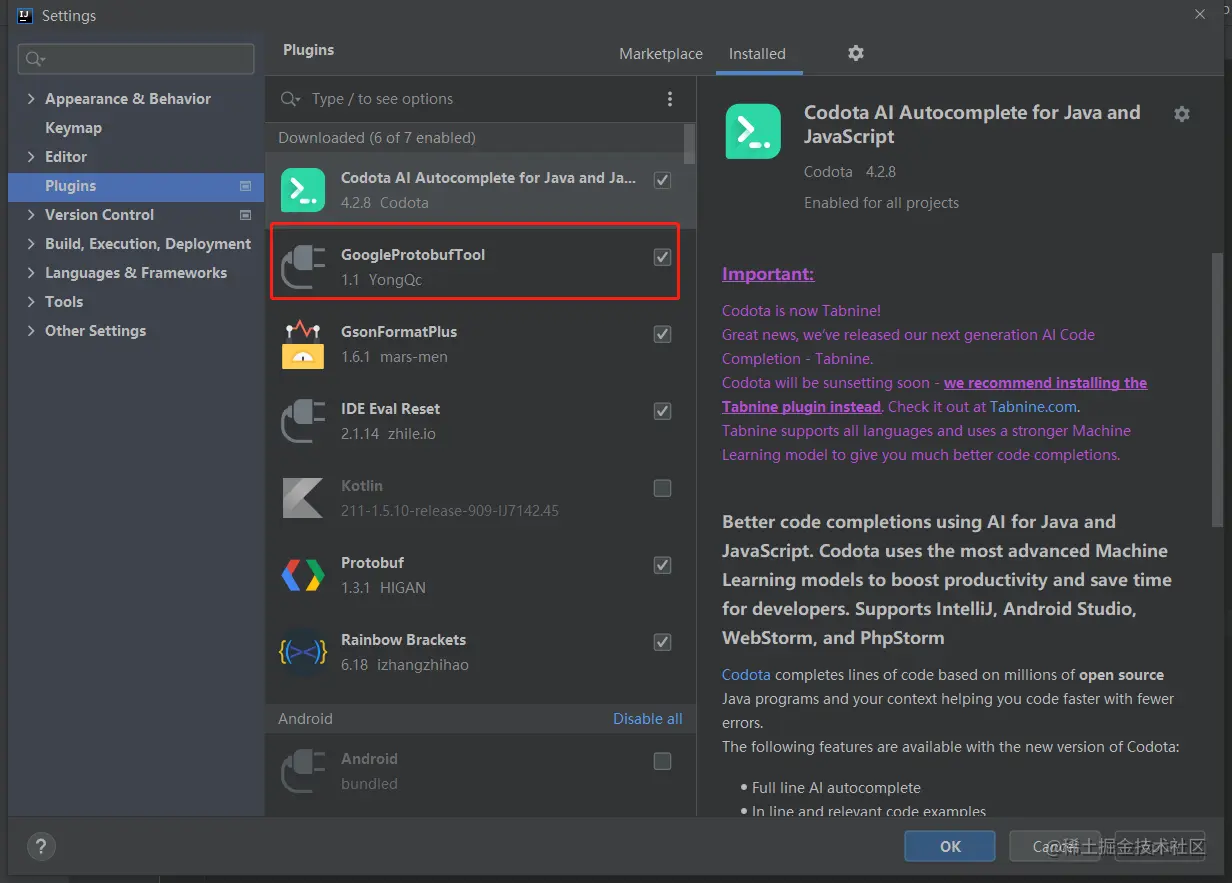Expand Languages & Frameworks section
Image resolution: width=1232 pixels, height=883 pixels.
[x=31, y=273]
